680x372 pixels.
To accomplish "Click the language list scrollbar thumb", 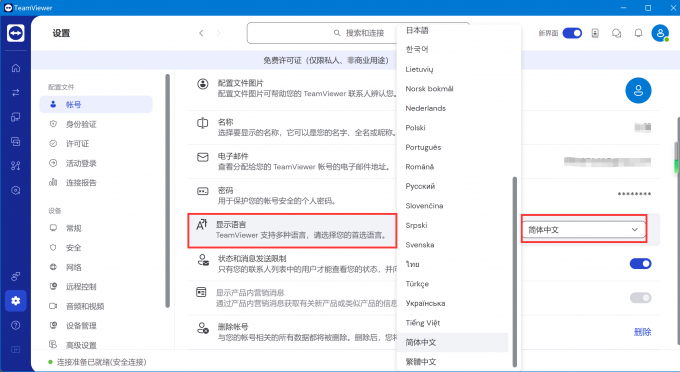I will (x=515, y=272).
